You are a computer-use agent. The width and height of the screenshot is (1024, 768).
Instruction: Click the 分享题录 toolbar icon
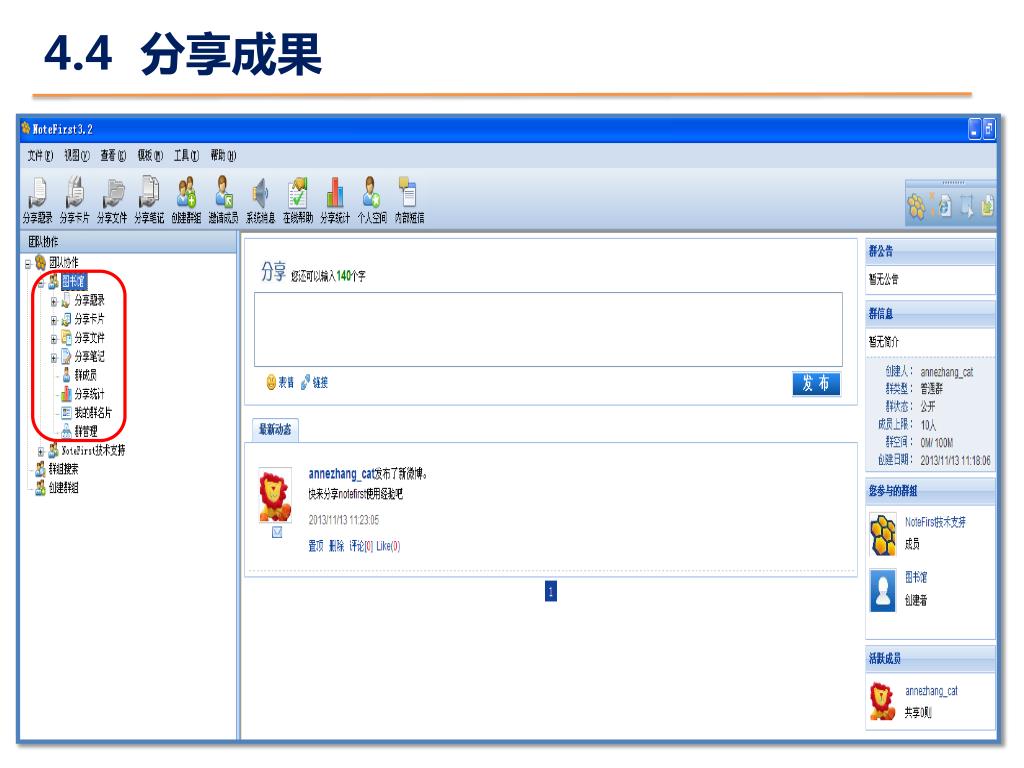(37, 200)
